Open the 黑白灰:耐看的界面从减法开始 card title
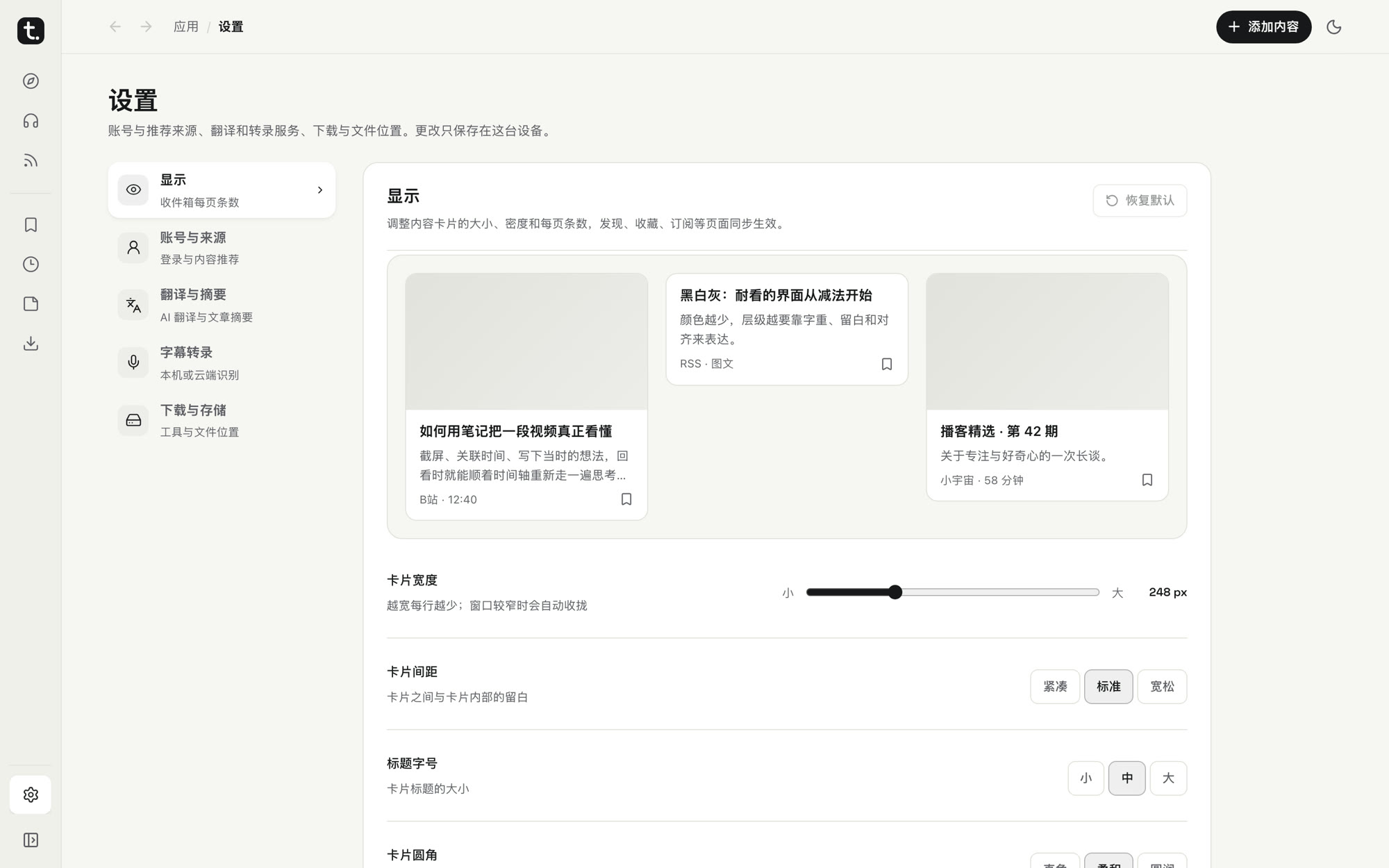The image size is (1389, 868). [776, 295]
